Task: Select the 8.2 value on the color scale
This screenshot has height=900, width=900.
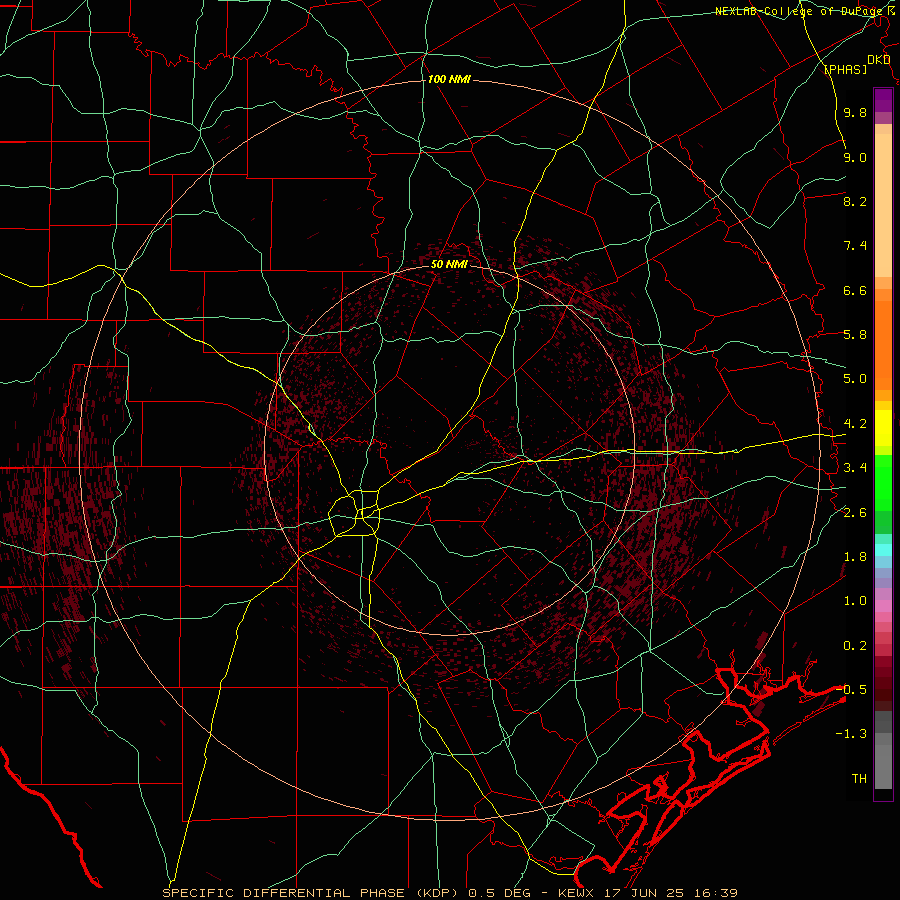Action: tap(855, 201)
